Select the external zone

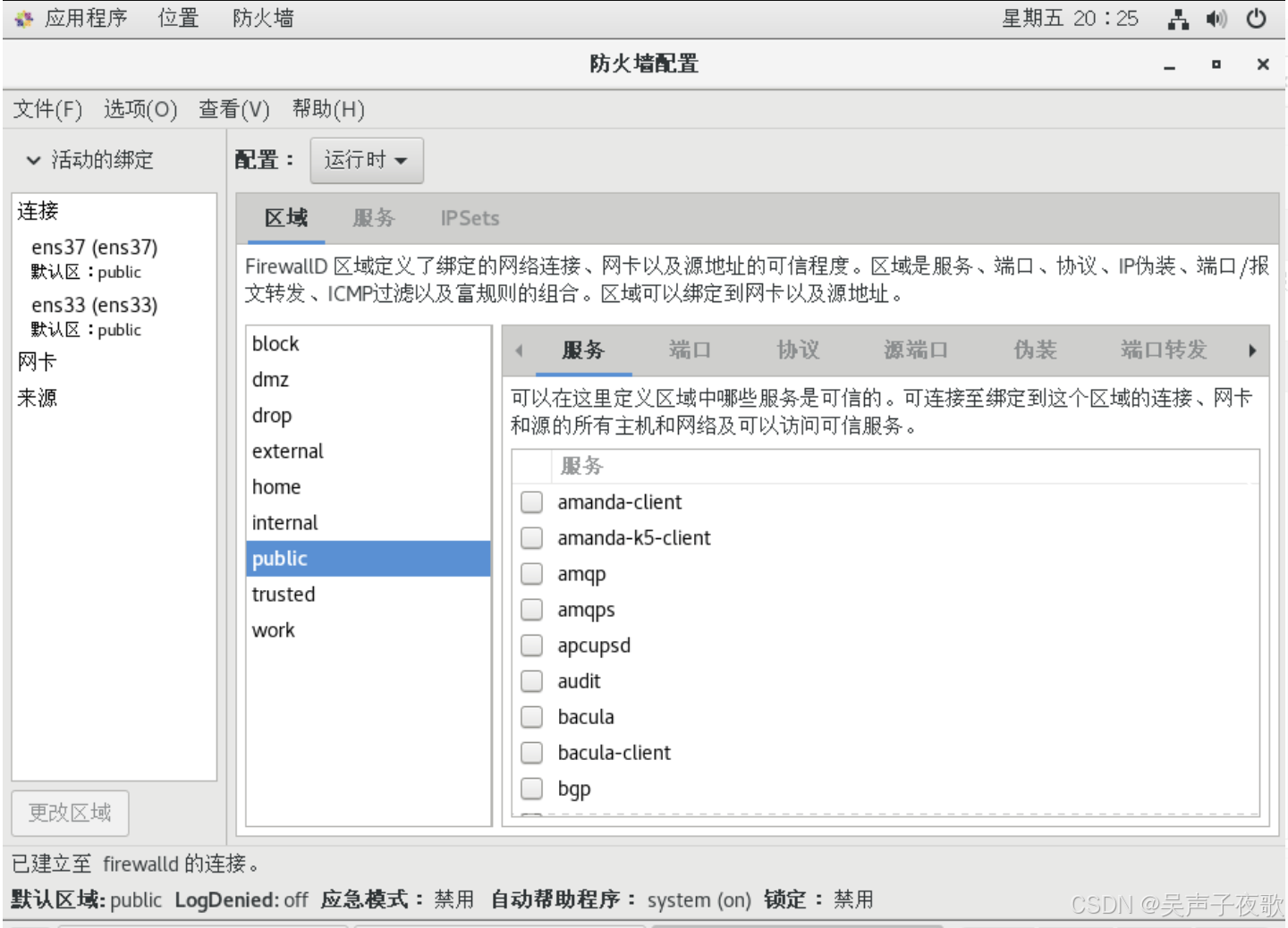click(x=369, y=451)
